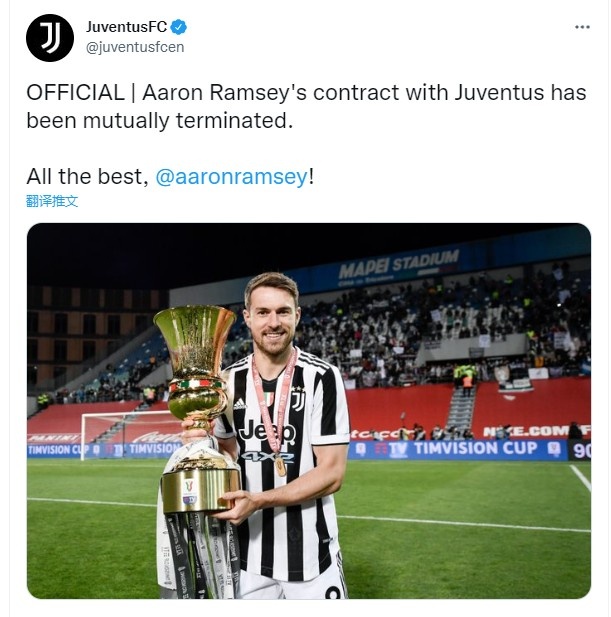611x617 pixels.
Task: Click the OFFICIAL contract terminated tweet text
Action: (x=306, y=106)
